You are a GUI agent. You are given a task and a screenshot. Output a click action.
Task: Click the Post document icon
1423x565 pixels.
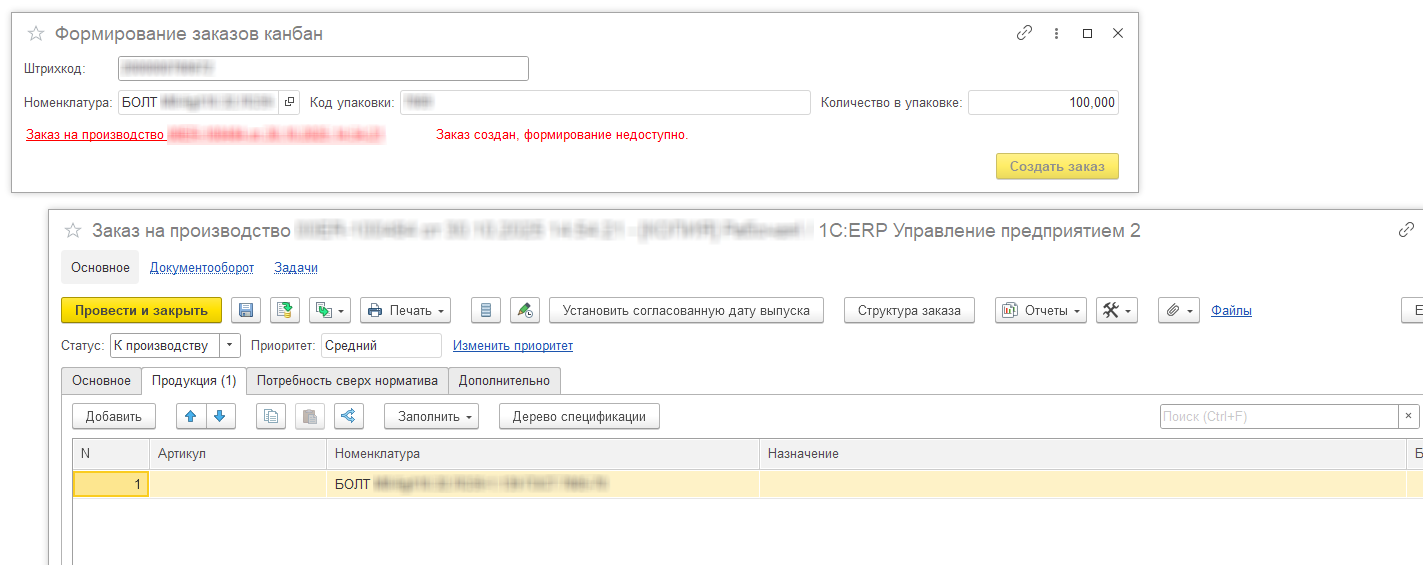285,310
